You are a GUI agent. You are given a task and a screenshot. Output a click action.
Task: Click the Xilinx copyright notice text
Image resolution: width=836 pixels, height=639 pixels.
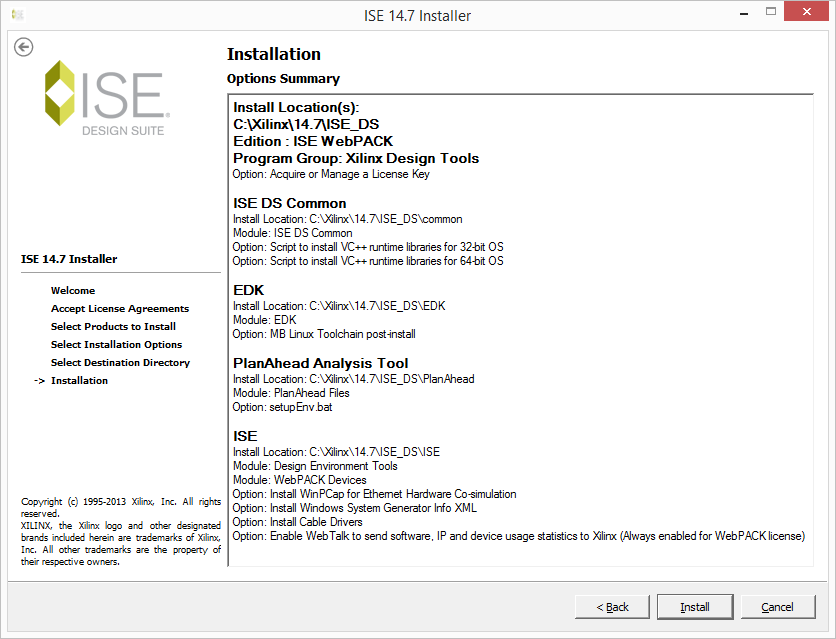pos(120,531)
